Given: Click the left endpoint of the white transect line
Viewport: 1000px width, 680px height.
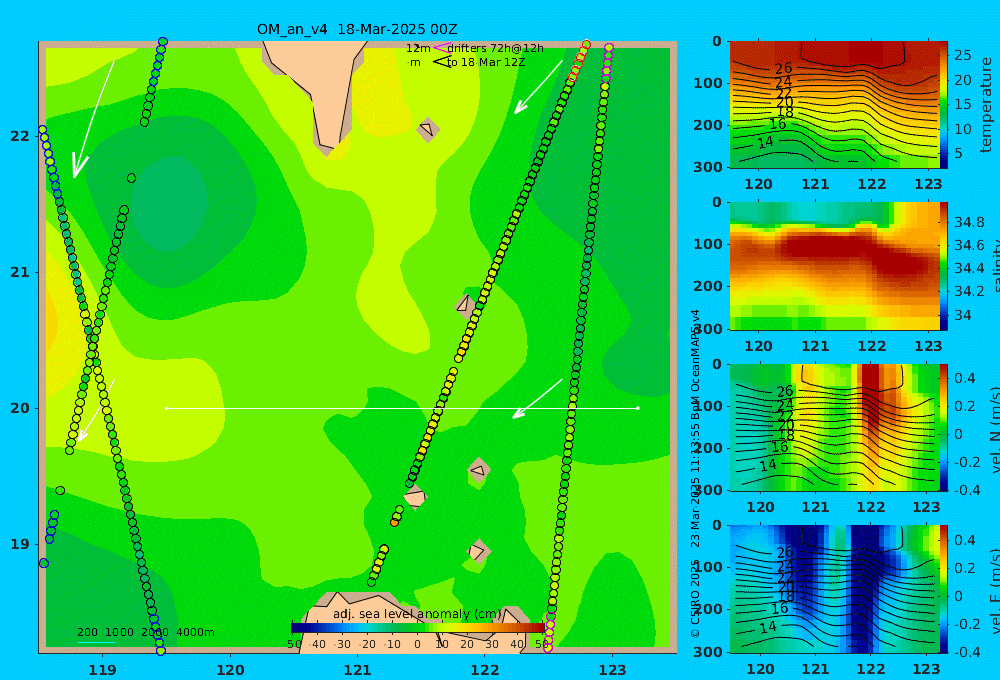Looking at the screenshot, I should click(x=167, y=408).
